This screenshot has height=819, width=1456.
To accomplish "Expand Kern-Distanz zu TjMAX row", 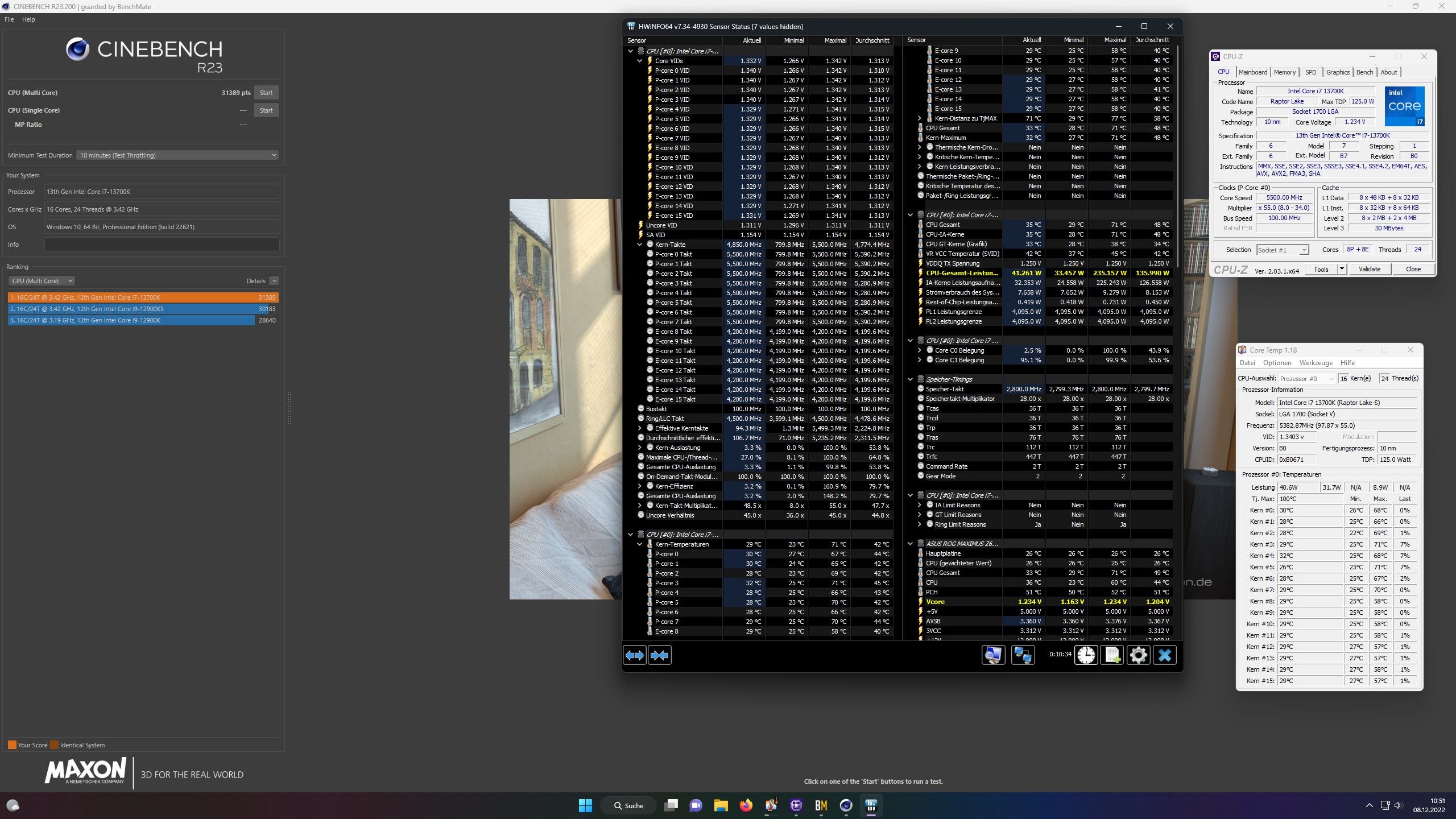I will 919,118.
